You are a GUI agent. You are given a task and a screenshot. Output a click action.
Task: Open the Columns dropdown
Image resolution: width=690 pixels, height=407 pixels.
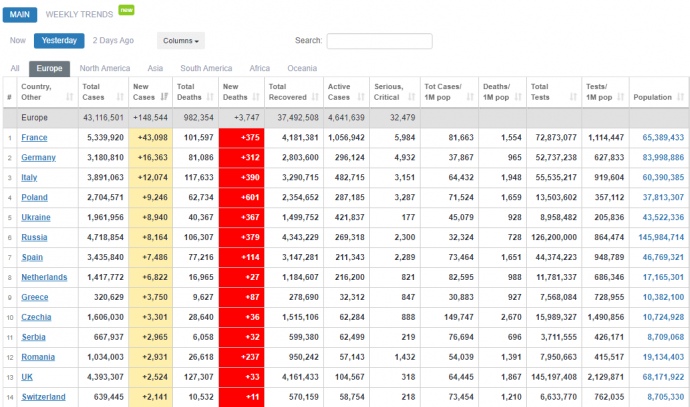pyautogui.click(x=180, y=41)
